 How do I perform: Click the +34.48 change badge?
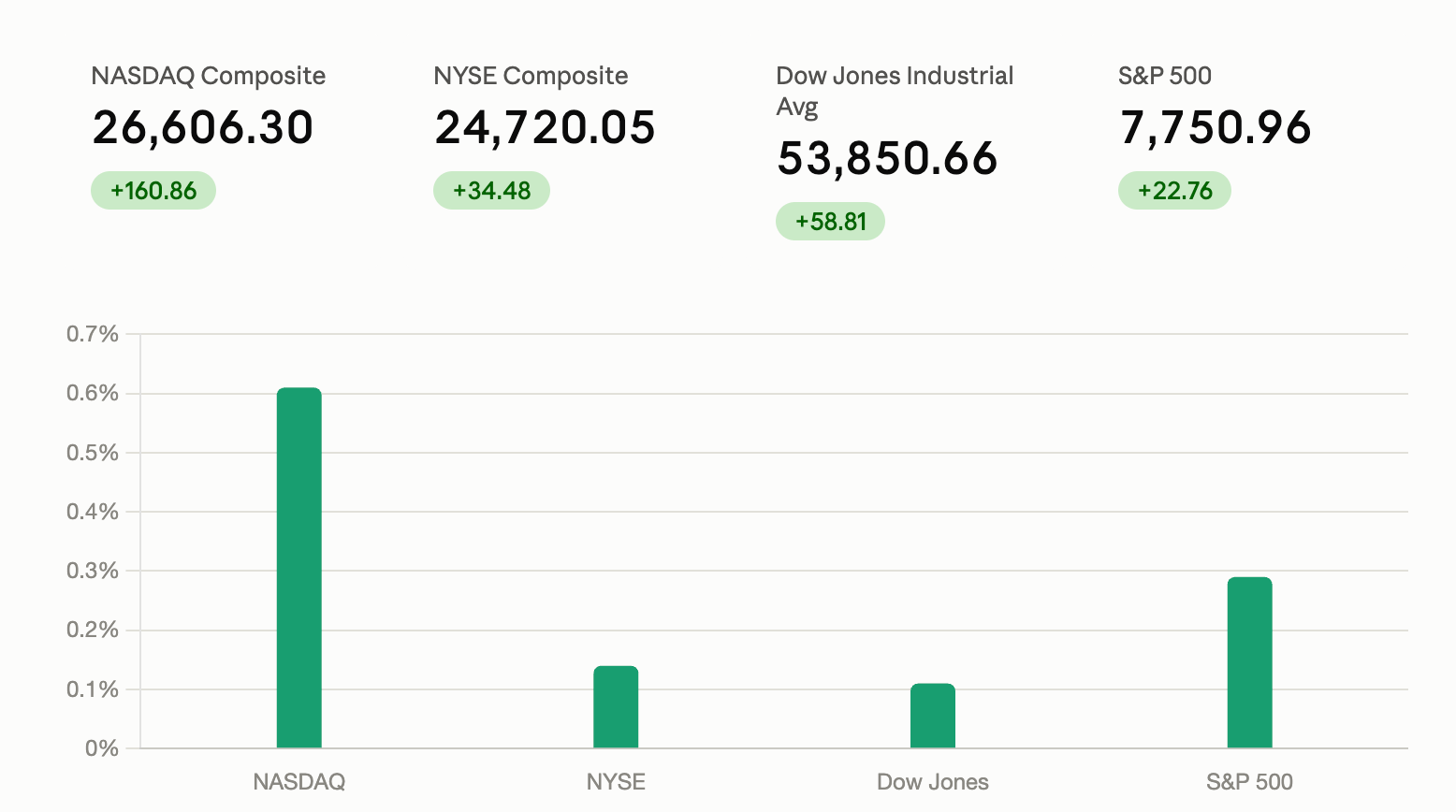[491, 191]
